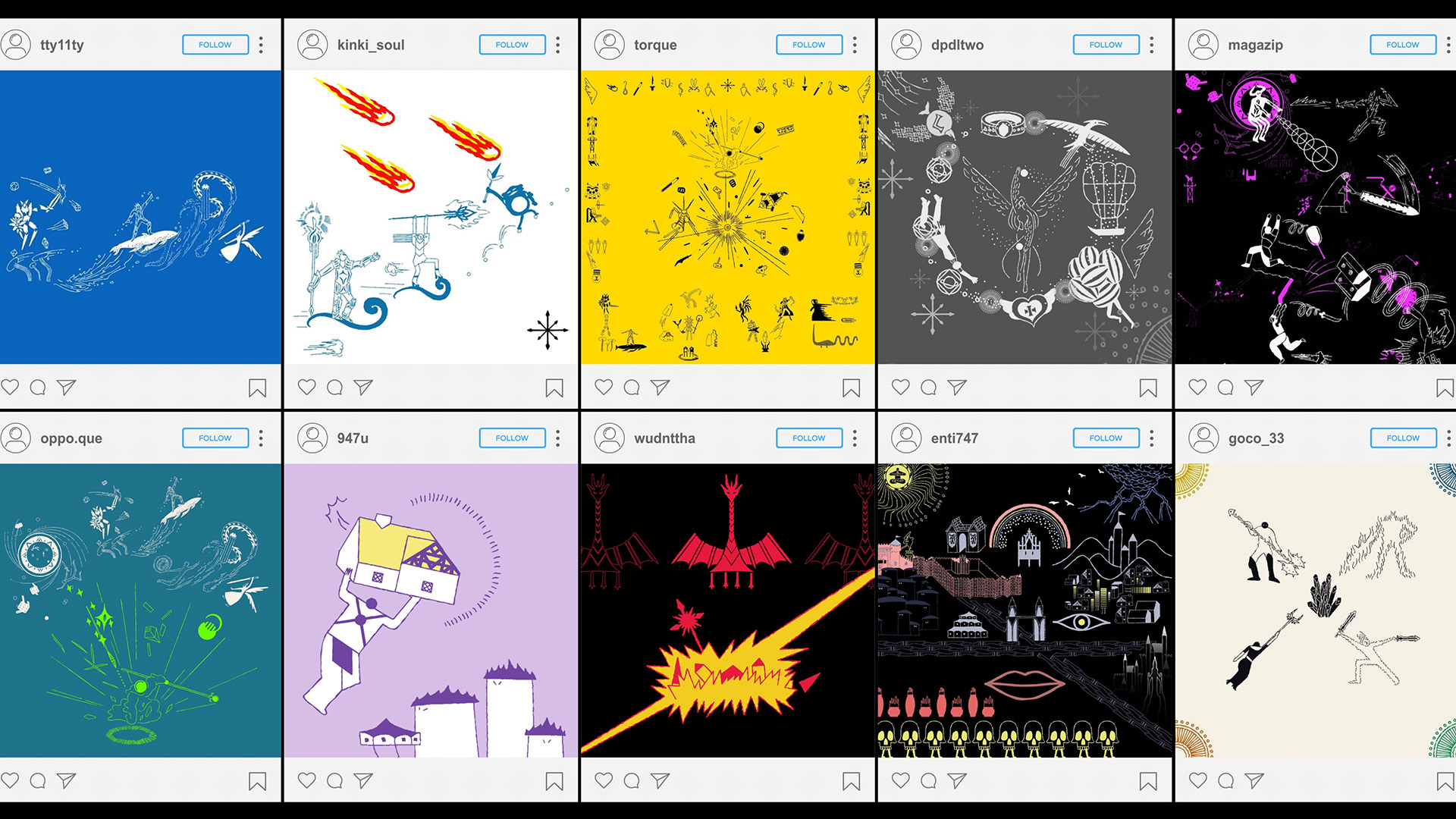Like the 947u post

[x=306, y=780]
